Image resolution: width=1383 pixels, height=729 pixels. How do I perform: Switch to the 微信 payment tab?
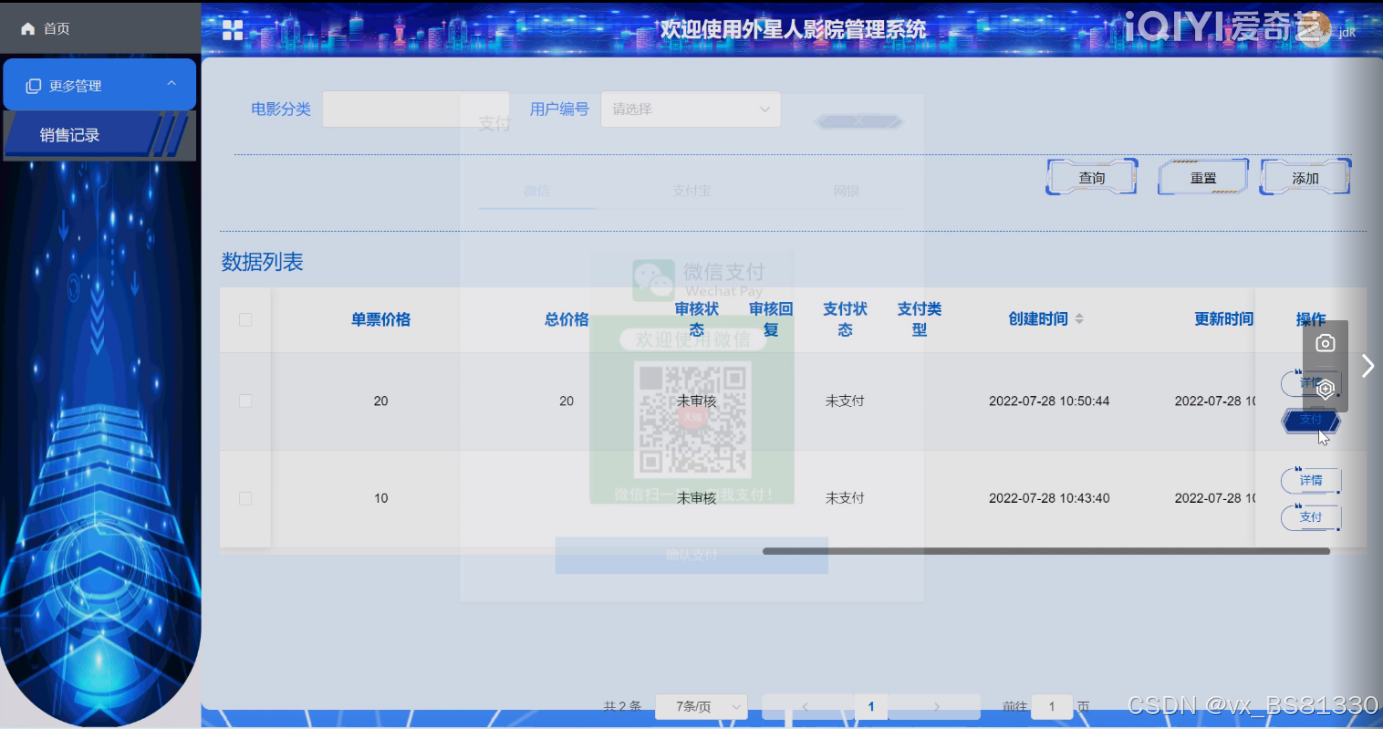pos(537,190)
